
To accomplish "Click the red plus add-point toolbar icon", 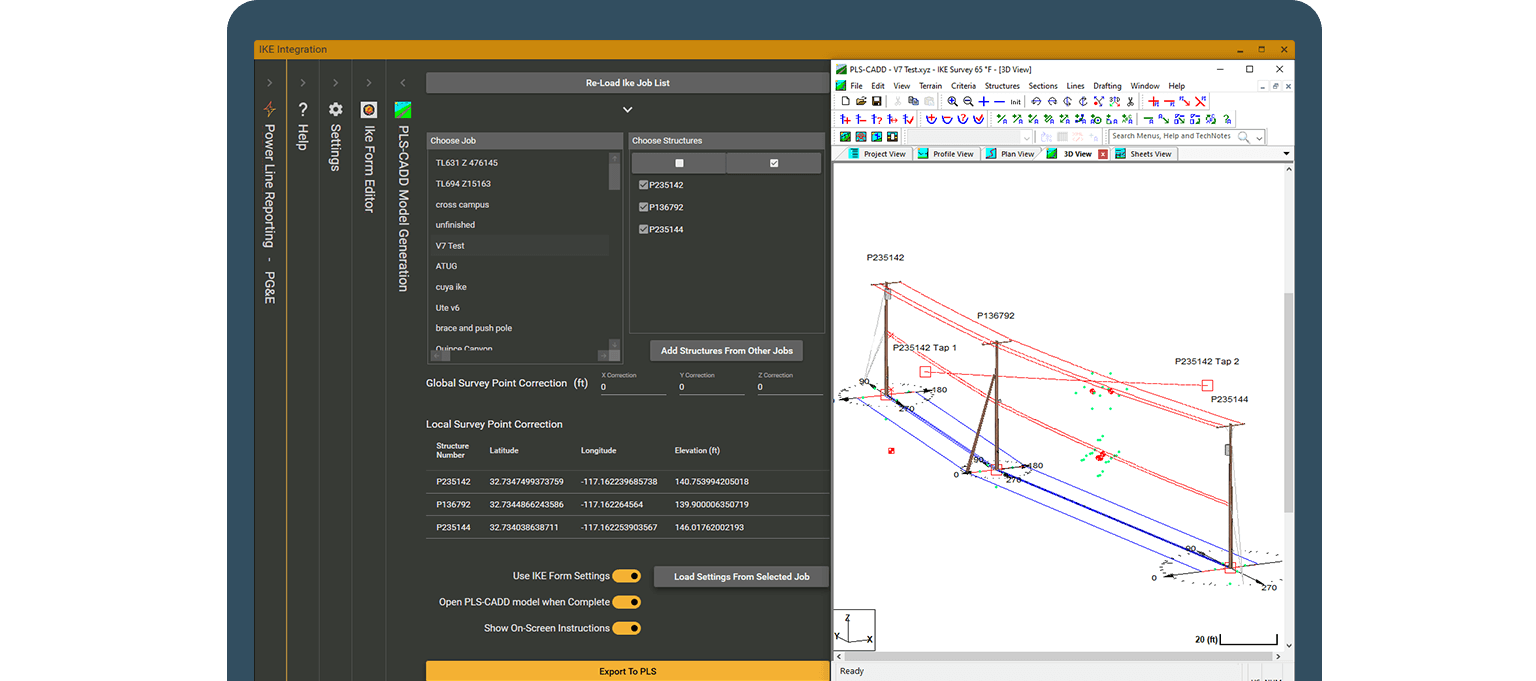I will tap(1154, 101).
